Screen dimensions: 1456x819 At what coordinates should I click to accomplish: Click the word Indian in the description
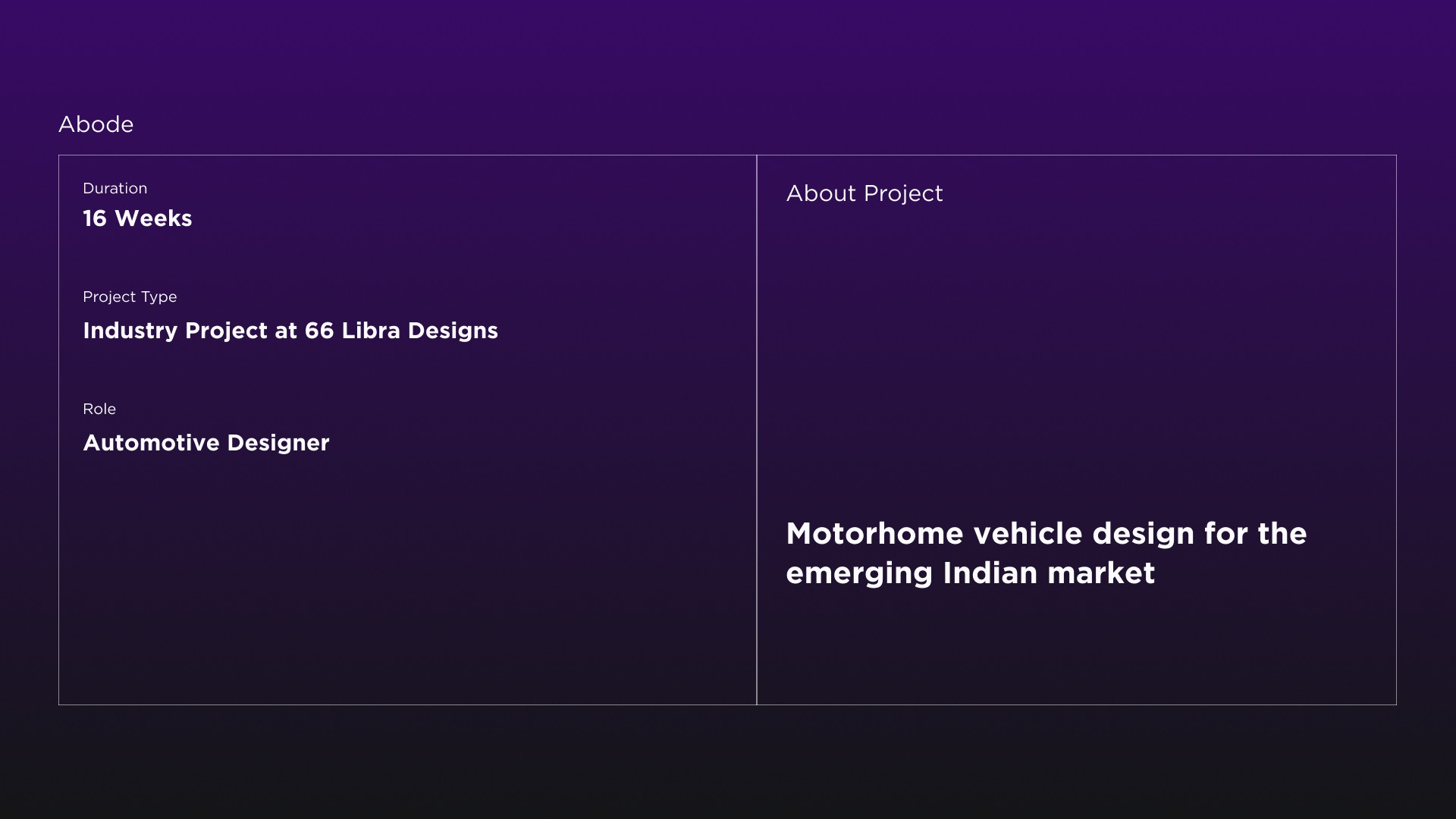pos(990,573)
